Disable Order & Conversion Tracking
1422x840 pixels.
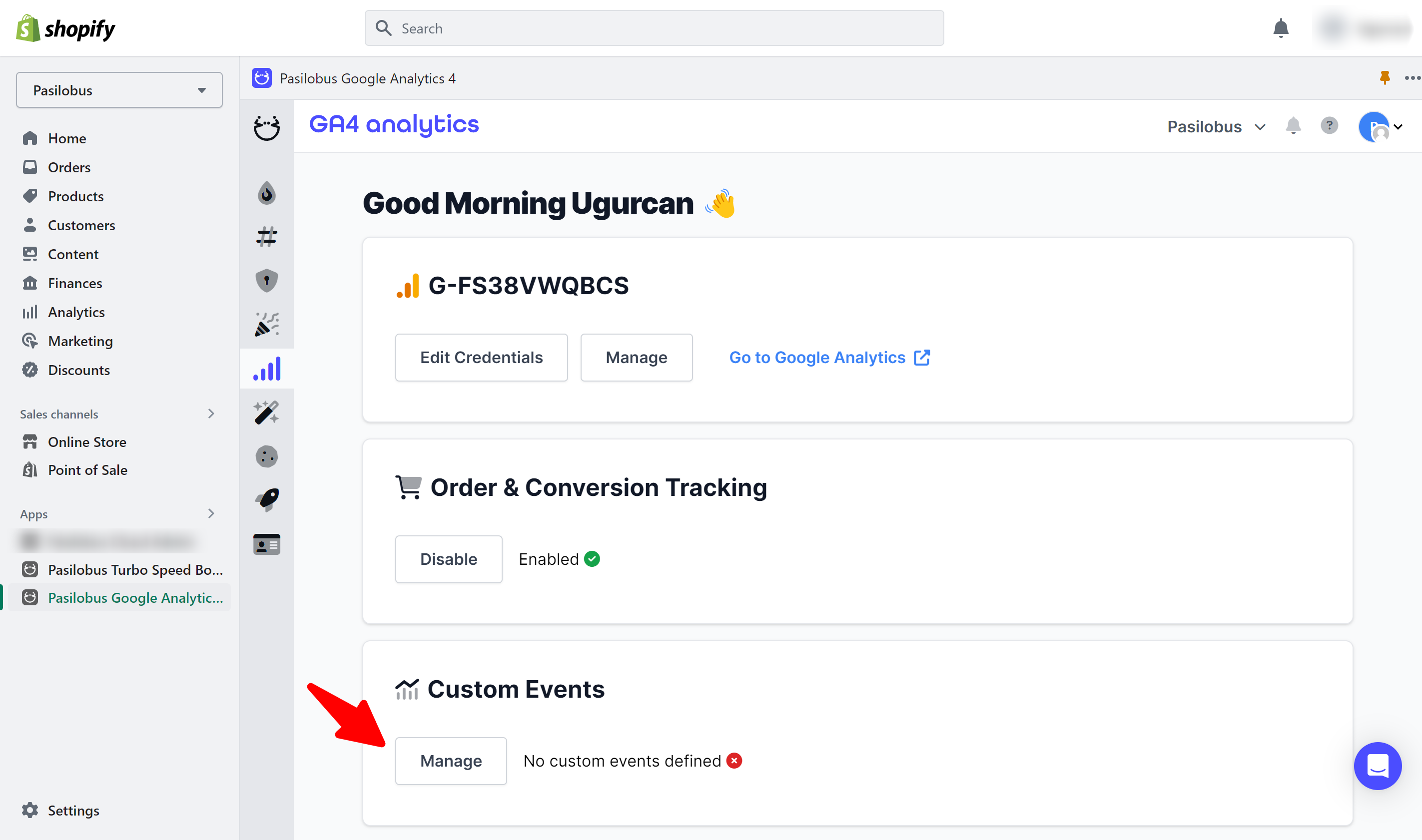click(x=448, y=559)
